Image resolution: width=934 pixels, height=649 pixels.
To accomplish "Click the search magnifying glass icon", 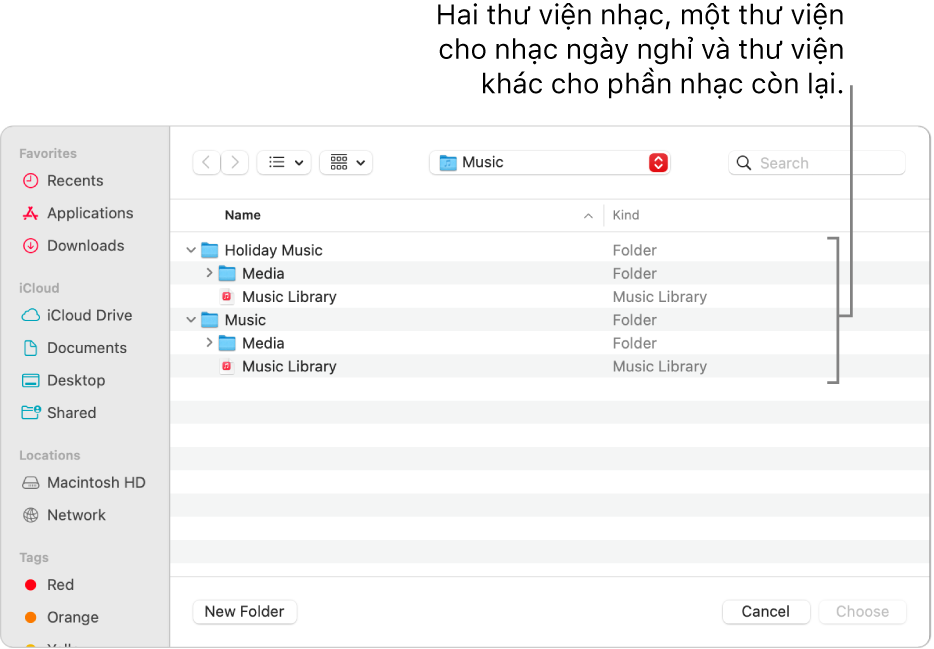I will 743,163.
